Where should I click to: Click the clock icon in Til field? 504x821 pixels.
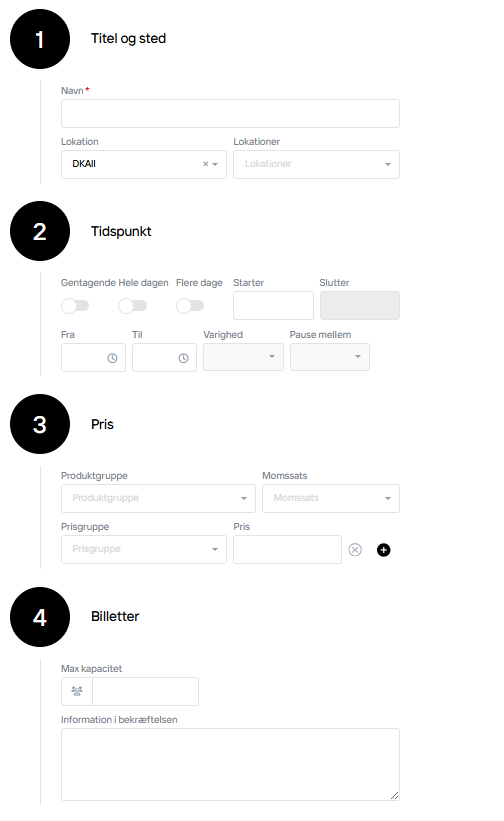[183, 358]
